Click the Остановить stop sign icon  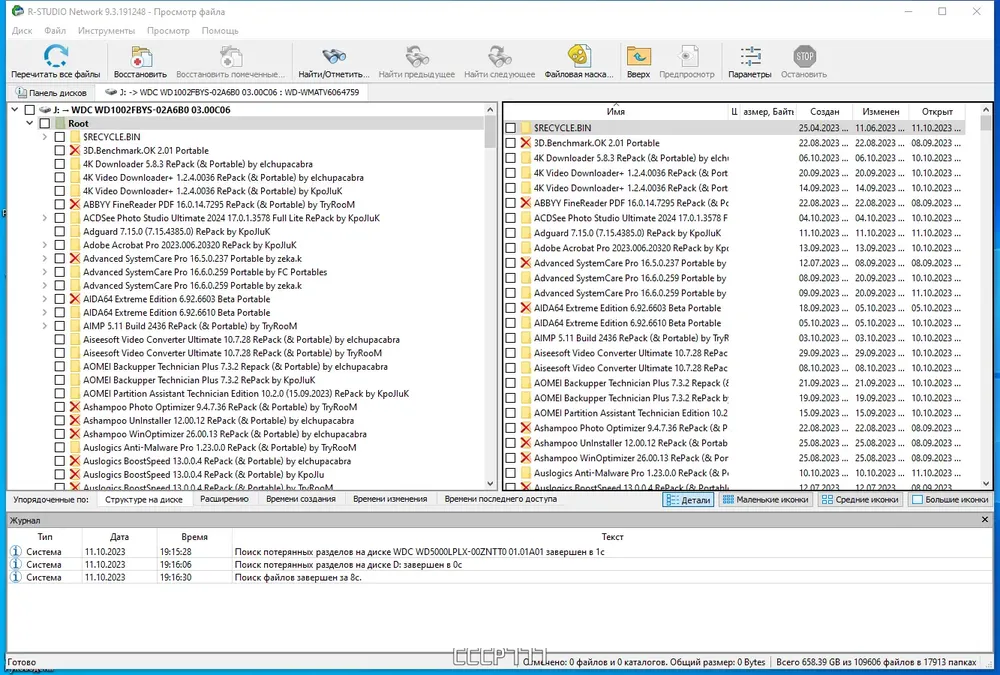(804, 56)
